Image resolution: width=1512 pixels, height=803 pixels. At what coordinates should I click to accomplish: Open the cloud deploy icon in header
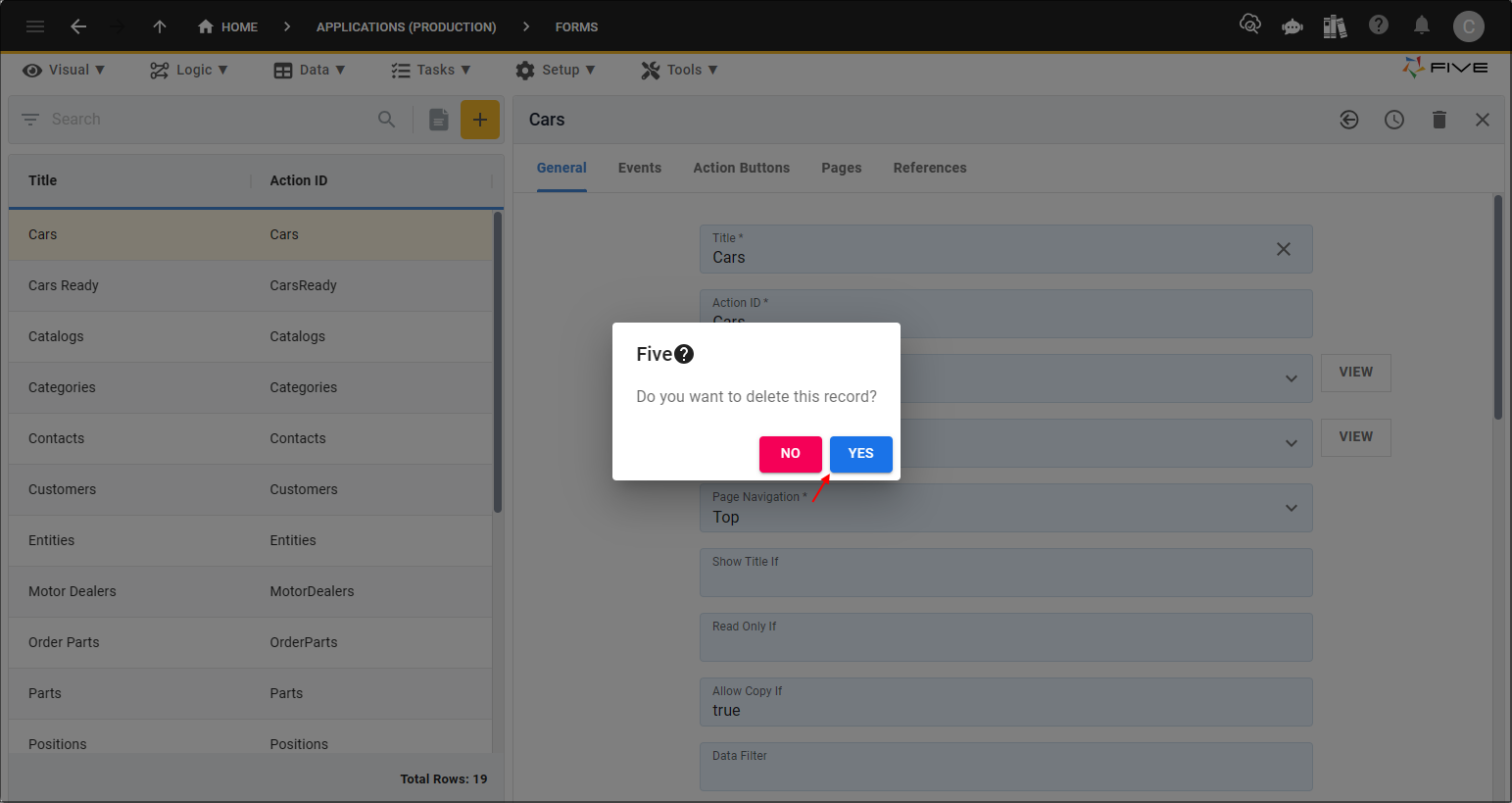coord(1250,25)
